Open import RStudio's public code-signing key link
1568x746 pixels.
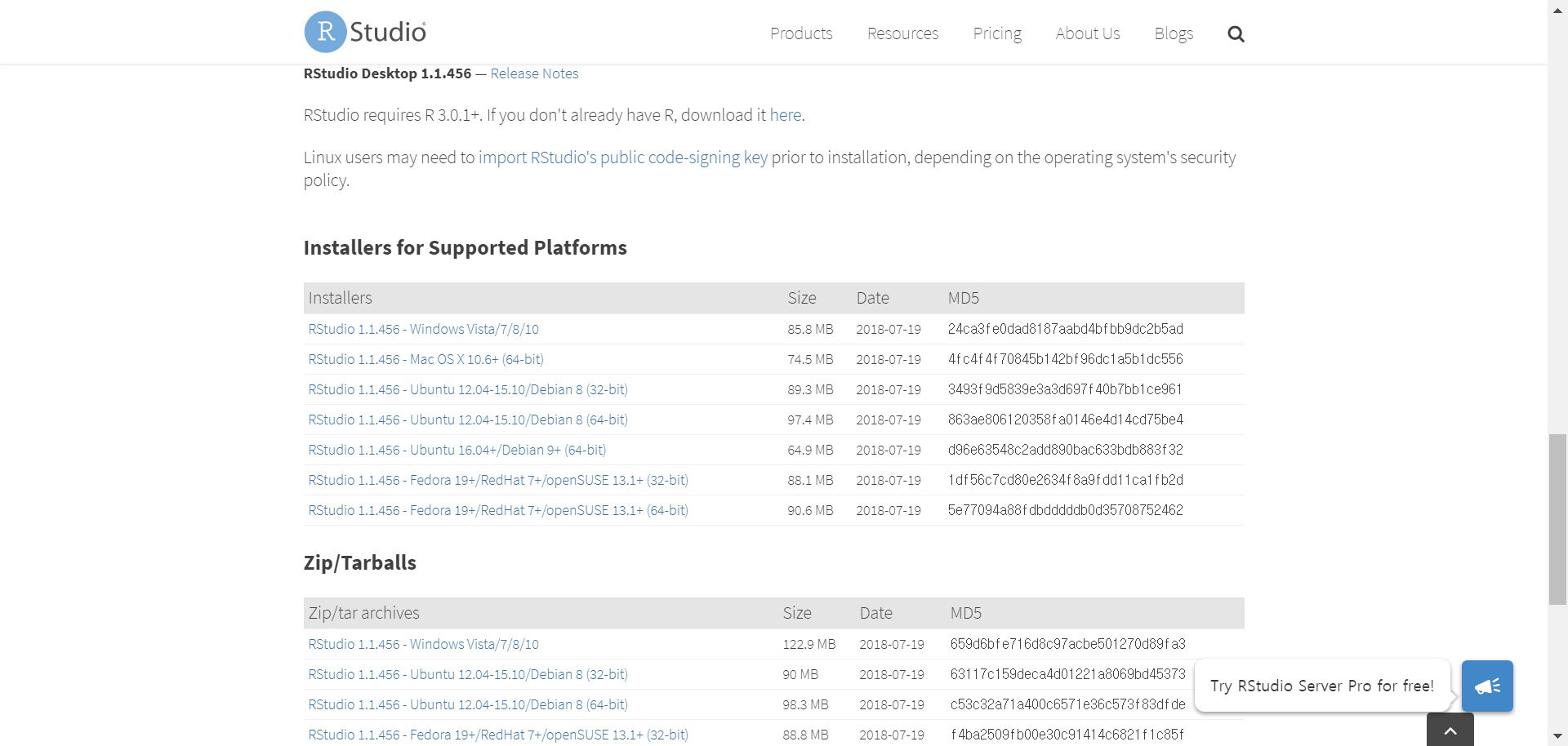point(623,158)
